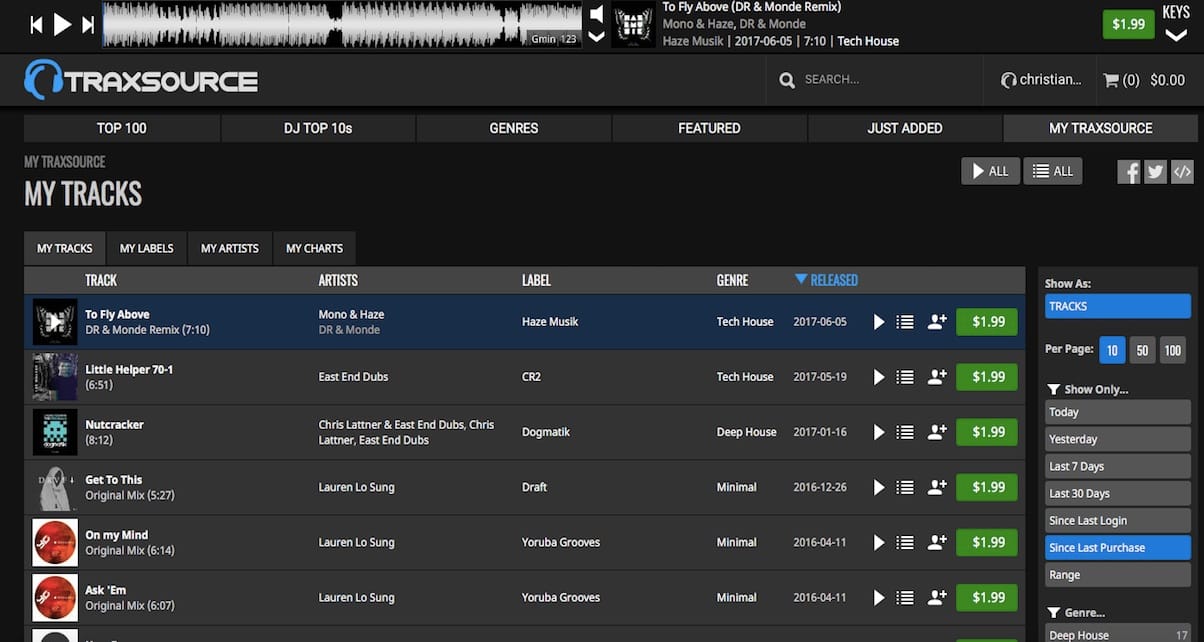Mute the audio with the volume icon

click(596, 14)
